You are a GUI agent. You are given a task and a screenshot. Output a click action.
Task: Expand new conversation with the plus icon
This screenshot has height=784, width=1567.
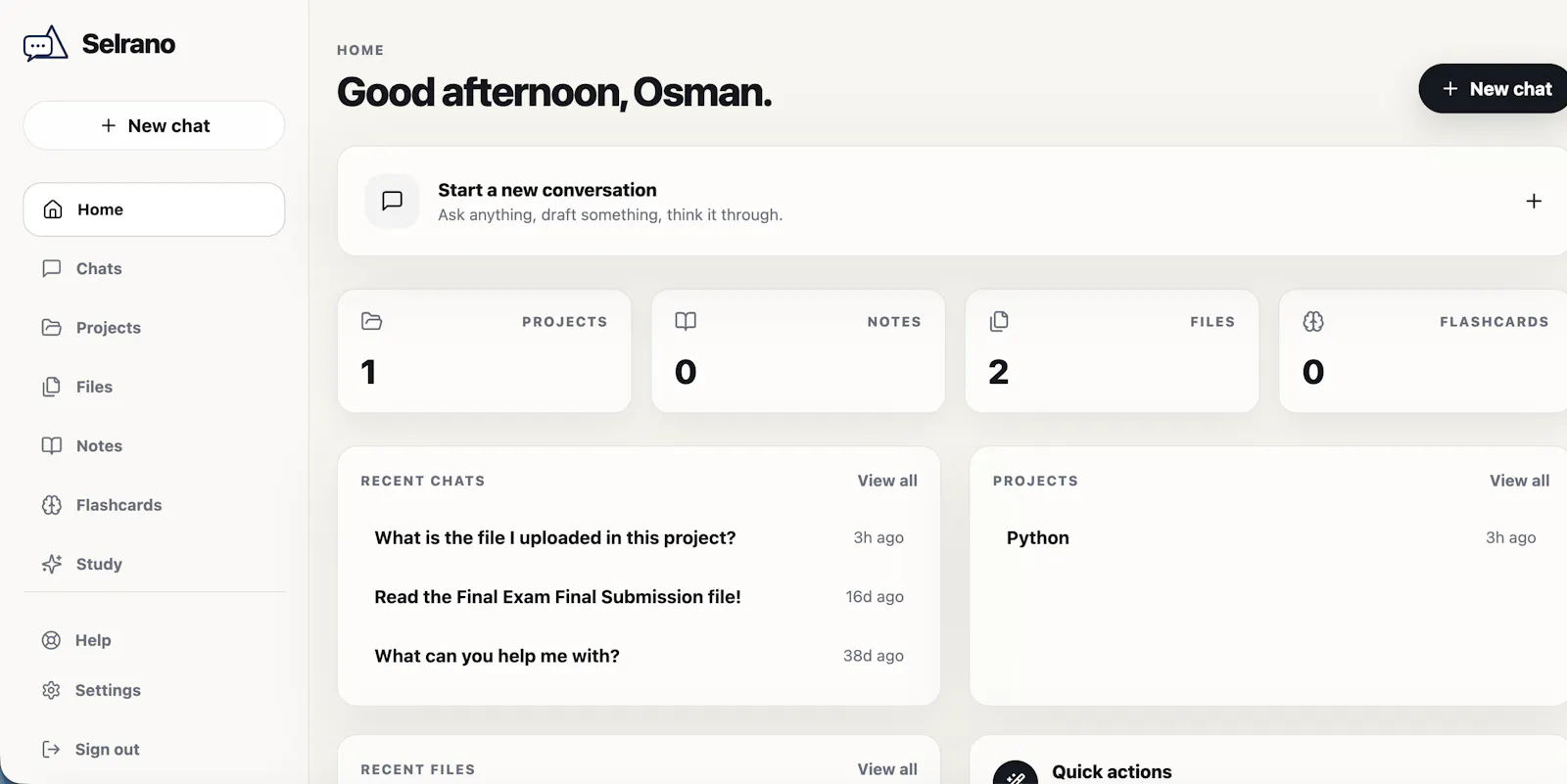pyautogui.click(x=1534, y=201)
